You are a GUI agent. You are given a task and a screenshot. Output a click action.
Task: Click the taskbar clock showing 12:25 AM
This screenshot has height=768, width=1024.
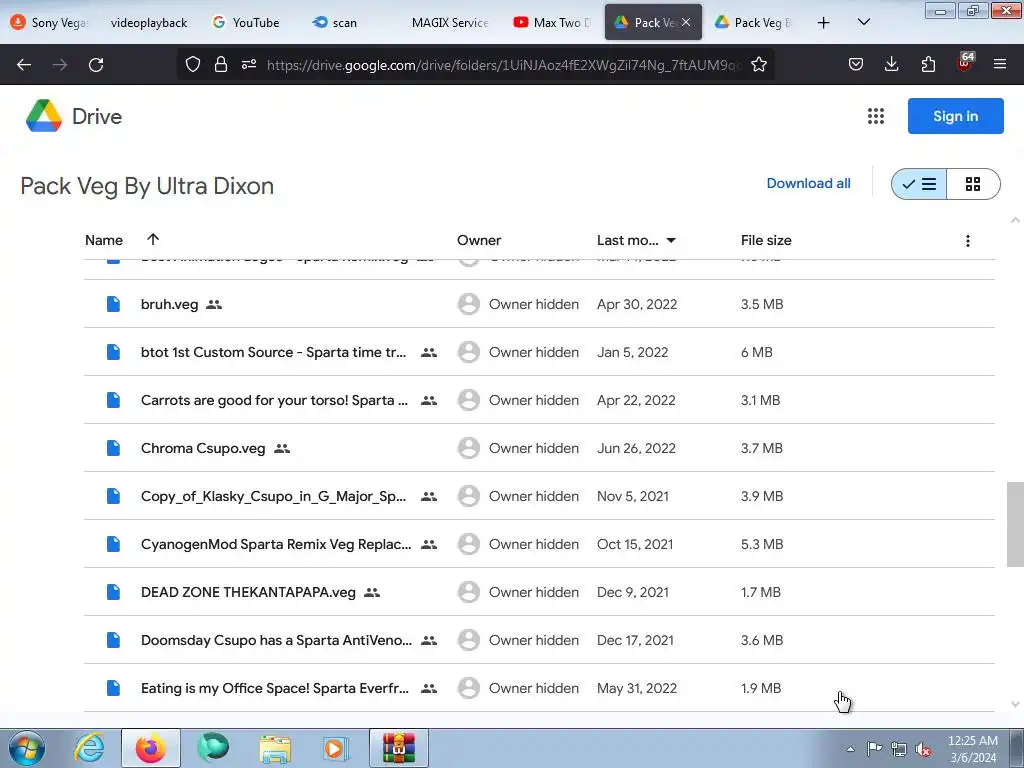pos(972,749)
